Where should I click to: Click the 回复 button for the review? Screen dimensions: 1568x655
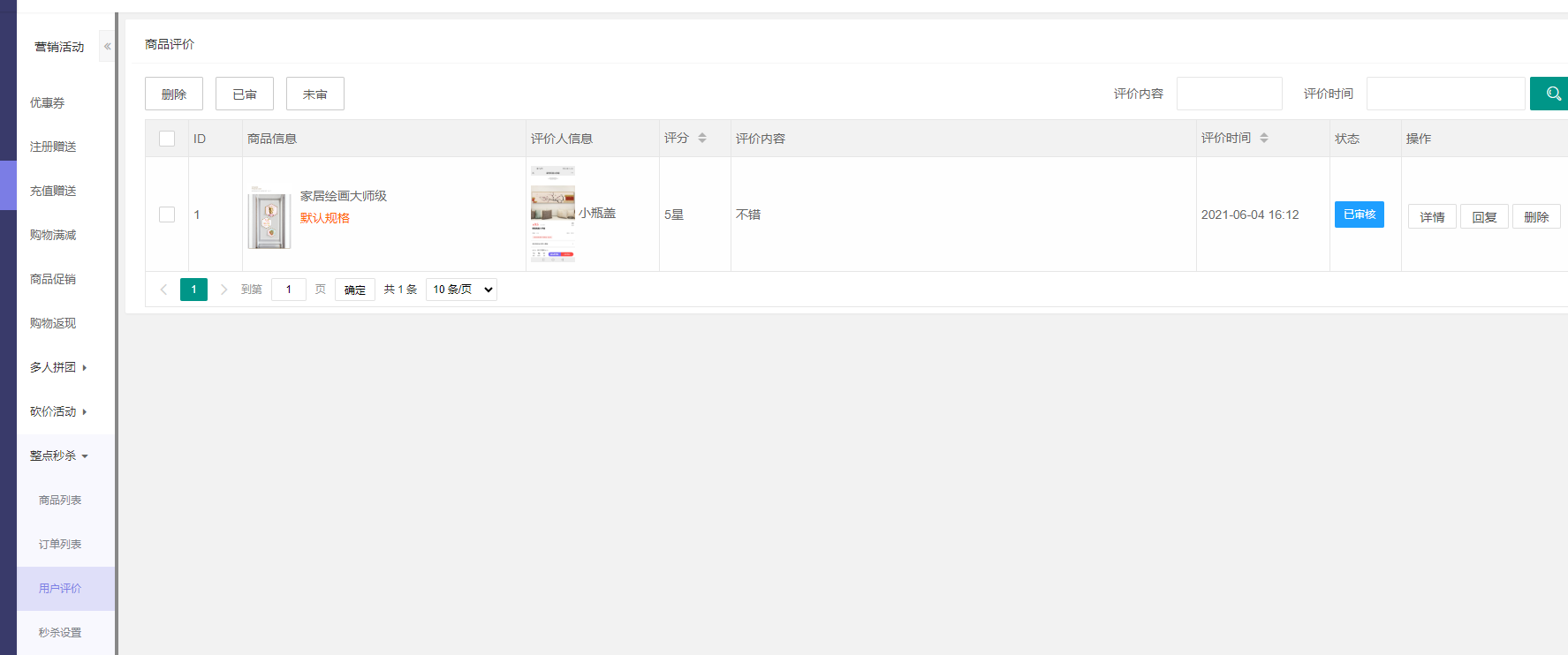click(x=1484, y=216)
